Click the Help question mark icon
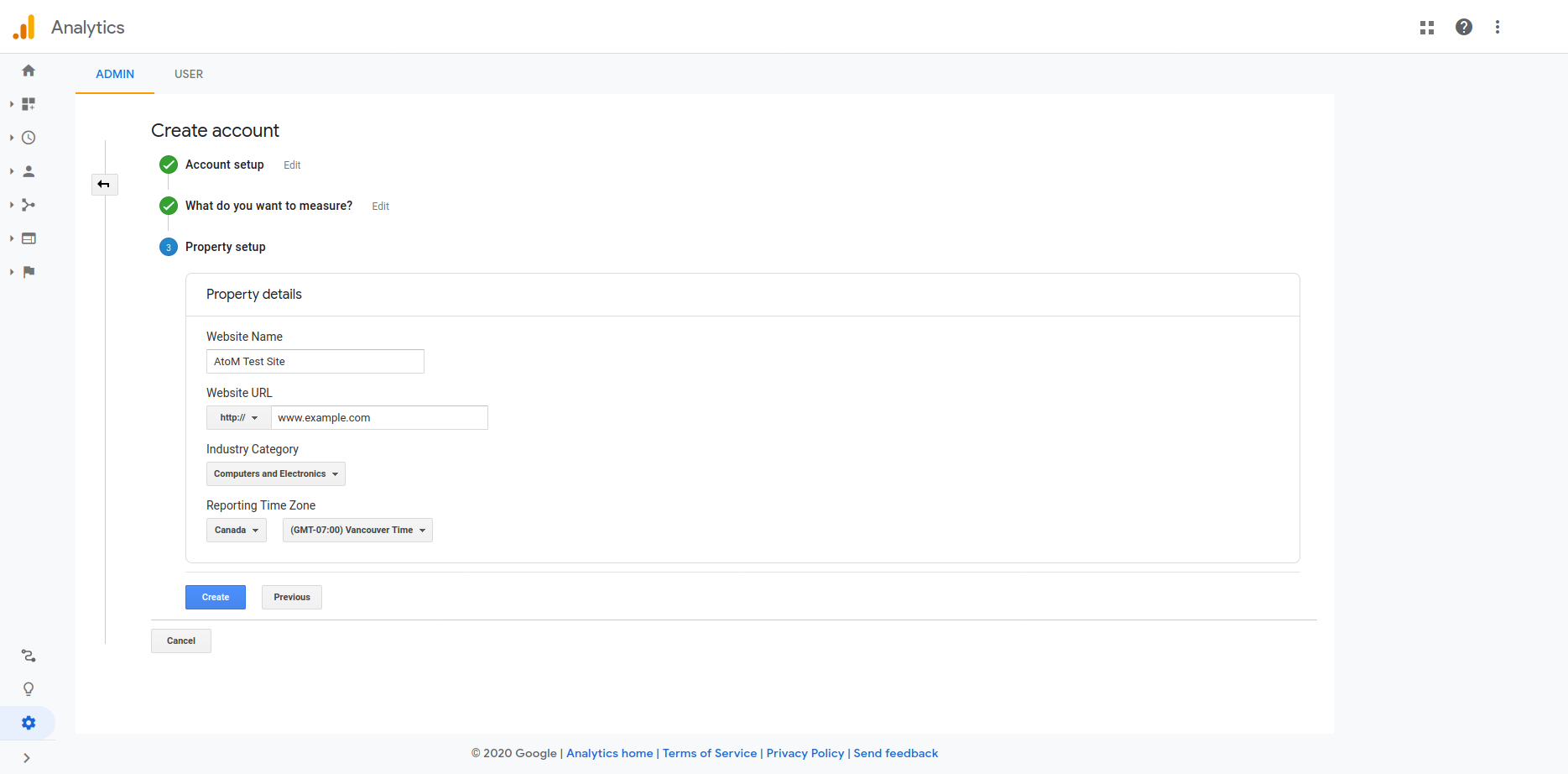Screen dimensions: 1568x774 click(1464, 27)
